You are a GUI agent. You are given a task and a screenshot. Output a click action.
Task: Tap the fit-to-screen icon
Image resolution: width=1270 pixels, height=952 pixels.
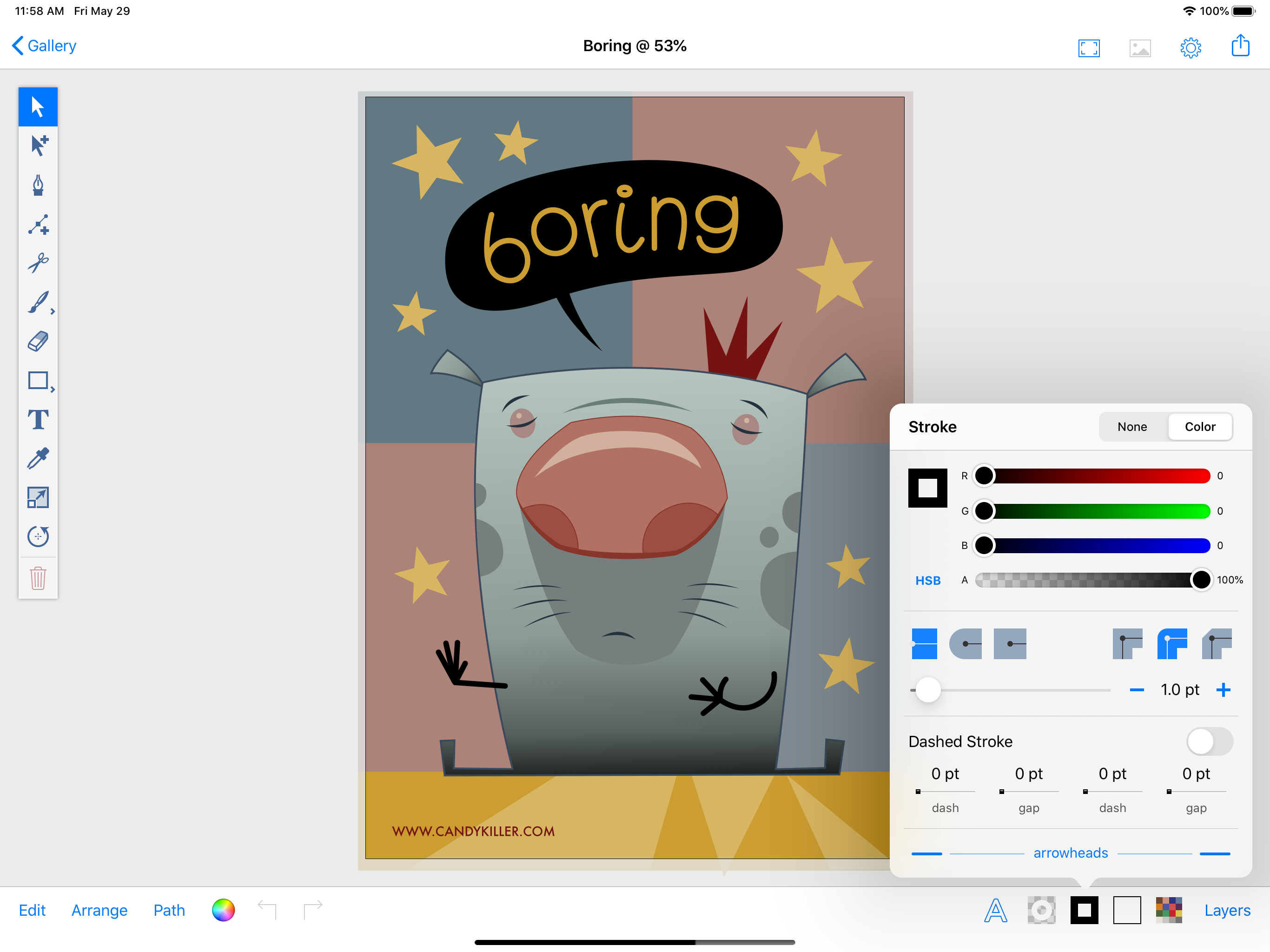1089,48
